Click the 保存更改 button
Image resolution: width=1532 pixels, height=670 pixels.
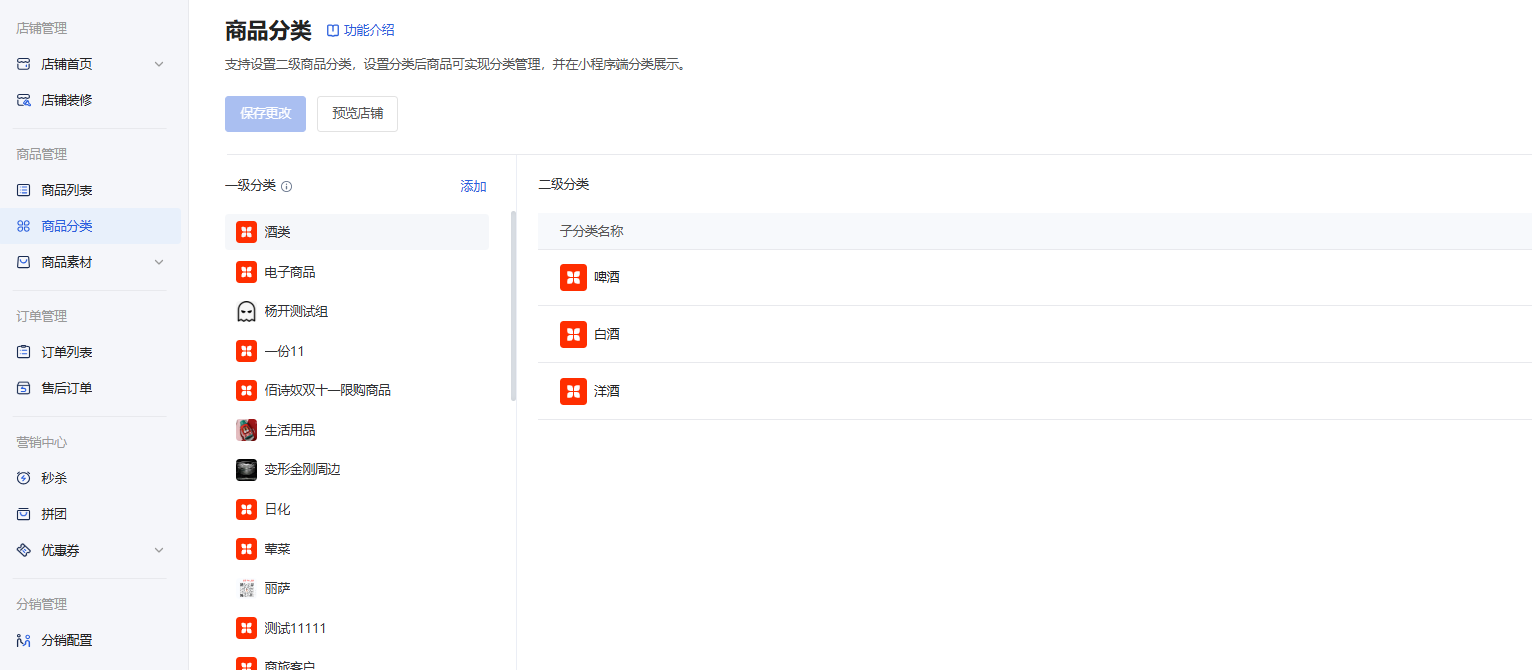[265, 114]
